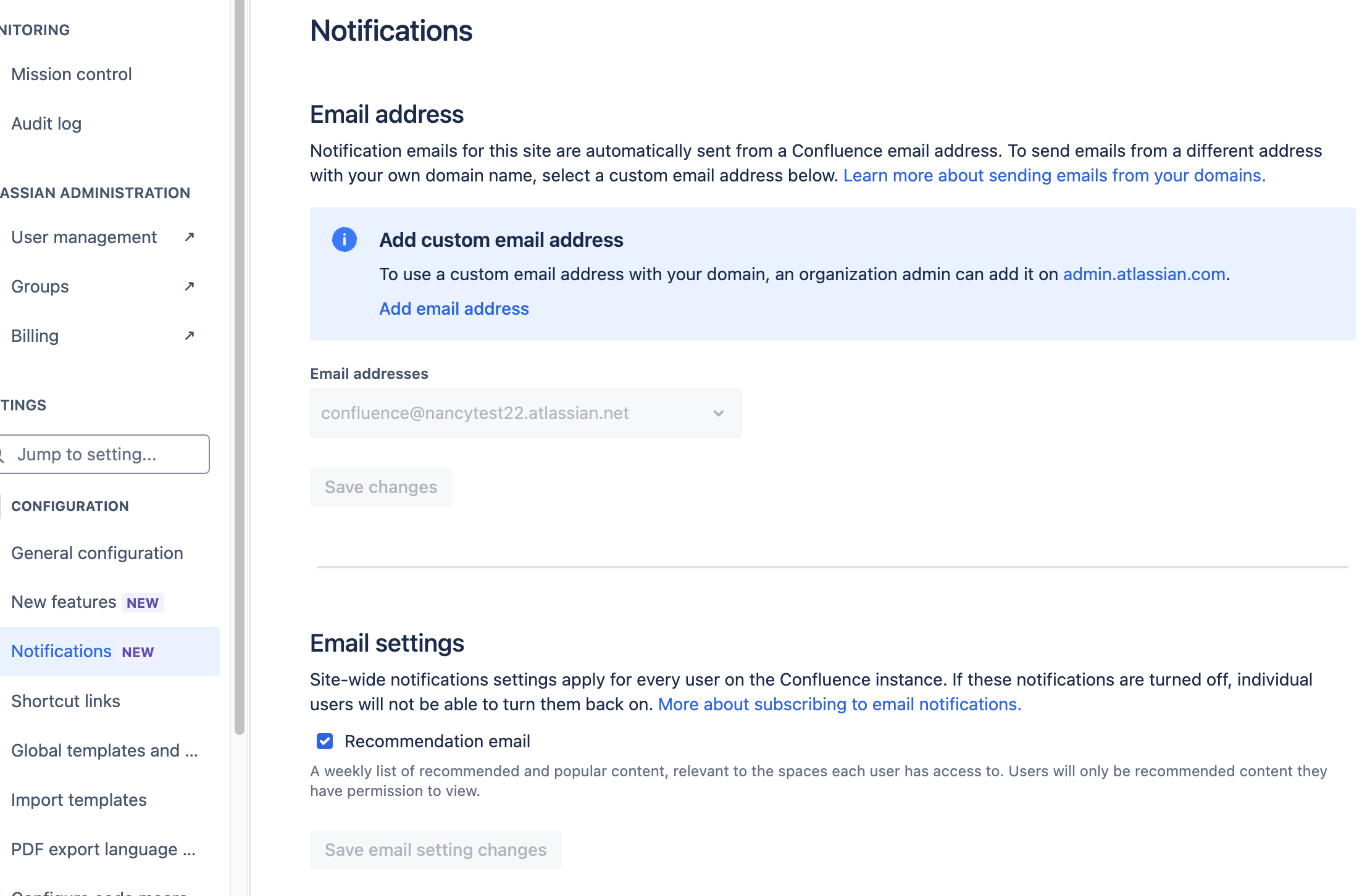Click the Add email address link
The width and height of the screenshot is (1362, 896).
pos(454,308)
